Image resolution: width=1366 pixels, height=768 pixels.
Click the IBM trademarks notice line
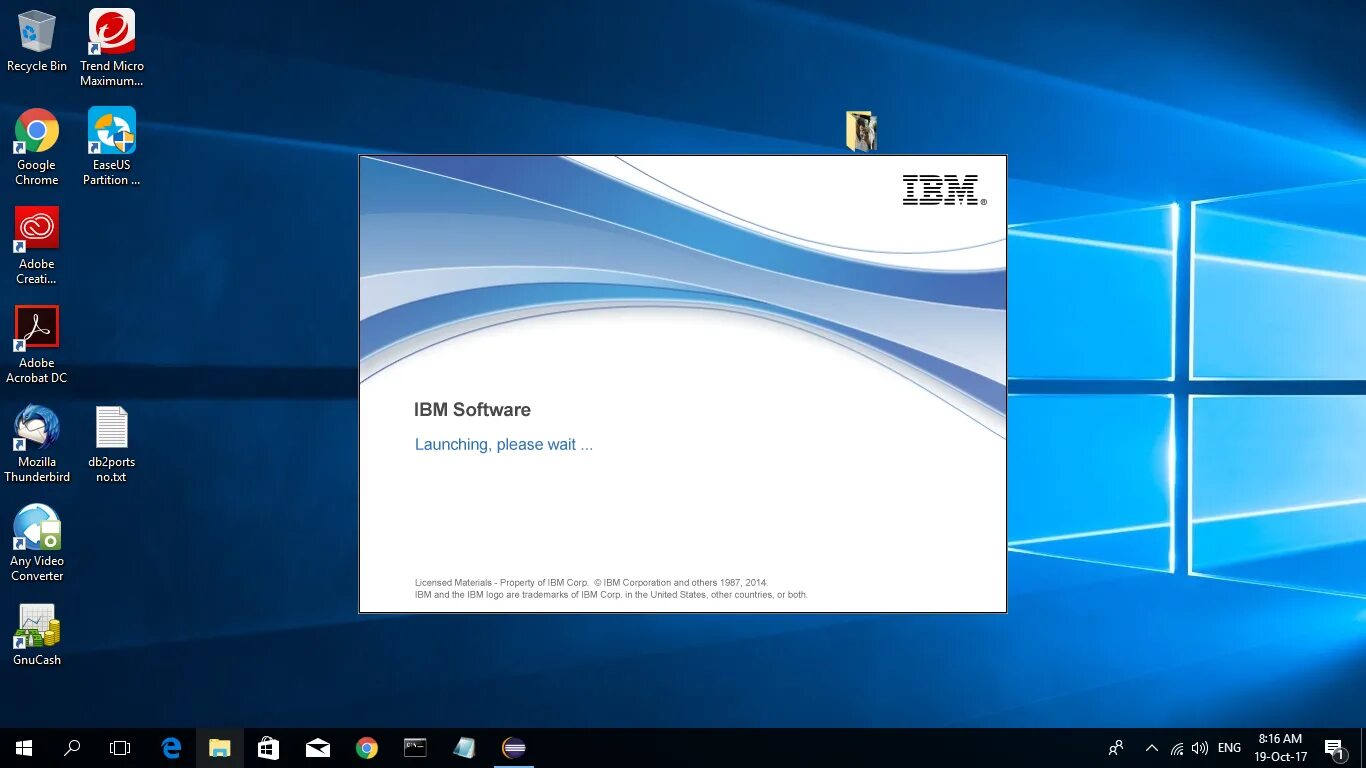[x=611, y=594]
